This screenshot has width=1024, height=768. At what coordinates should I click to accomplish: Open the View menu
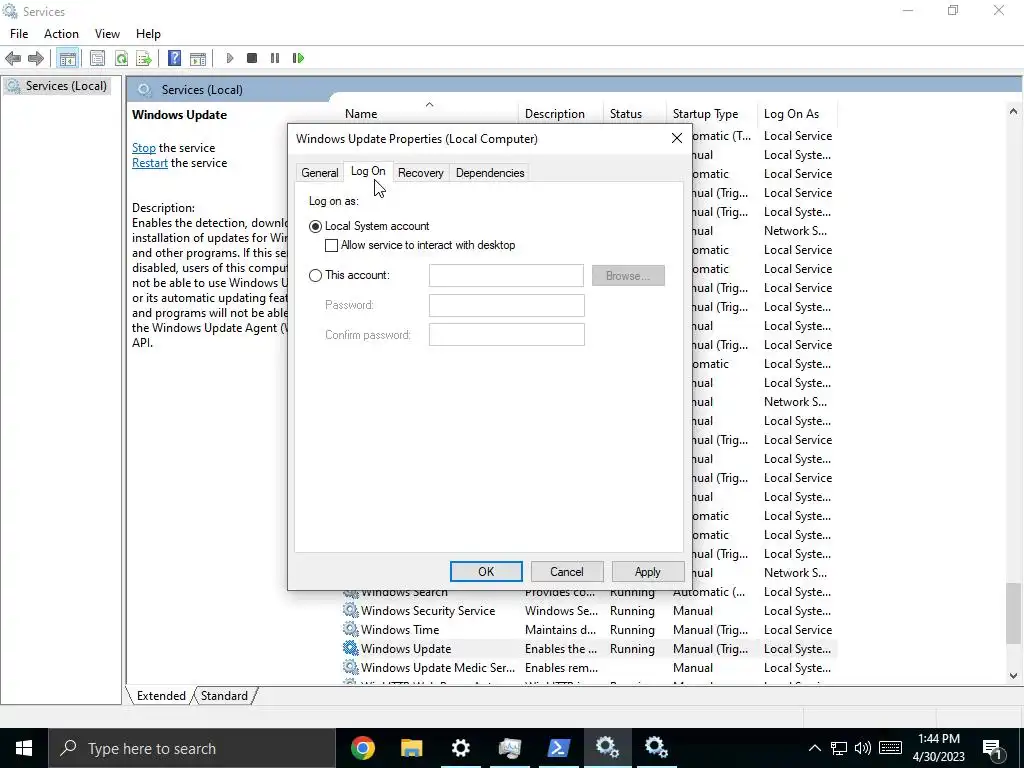click(107, 34)
